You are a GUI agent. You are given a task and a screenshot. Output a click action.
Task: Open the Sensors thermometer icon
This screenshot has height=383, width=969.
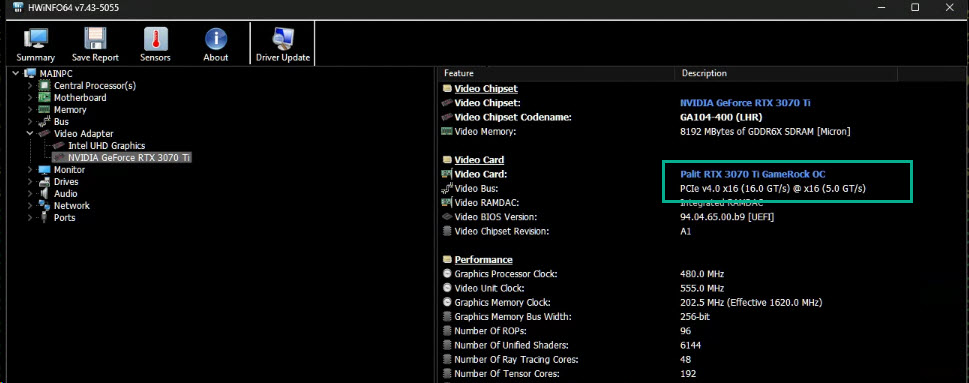(156, 38)
